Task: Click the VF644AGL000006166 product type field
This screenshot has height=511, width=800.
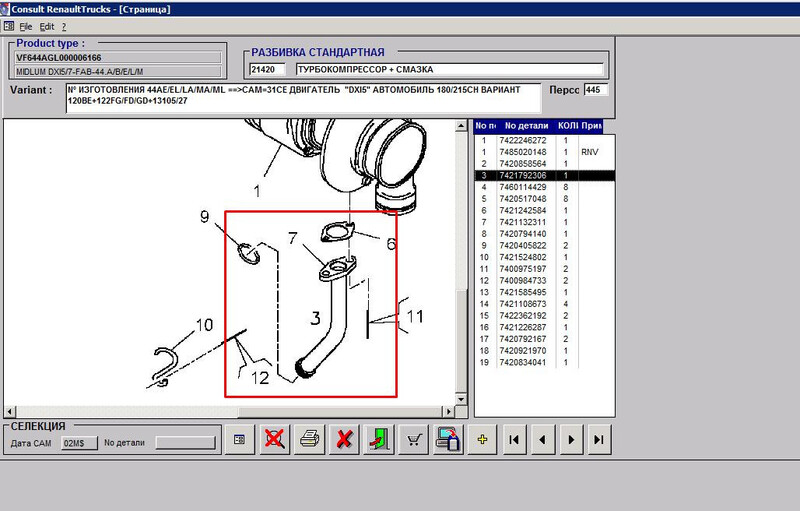Action: [118, 58]
